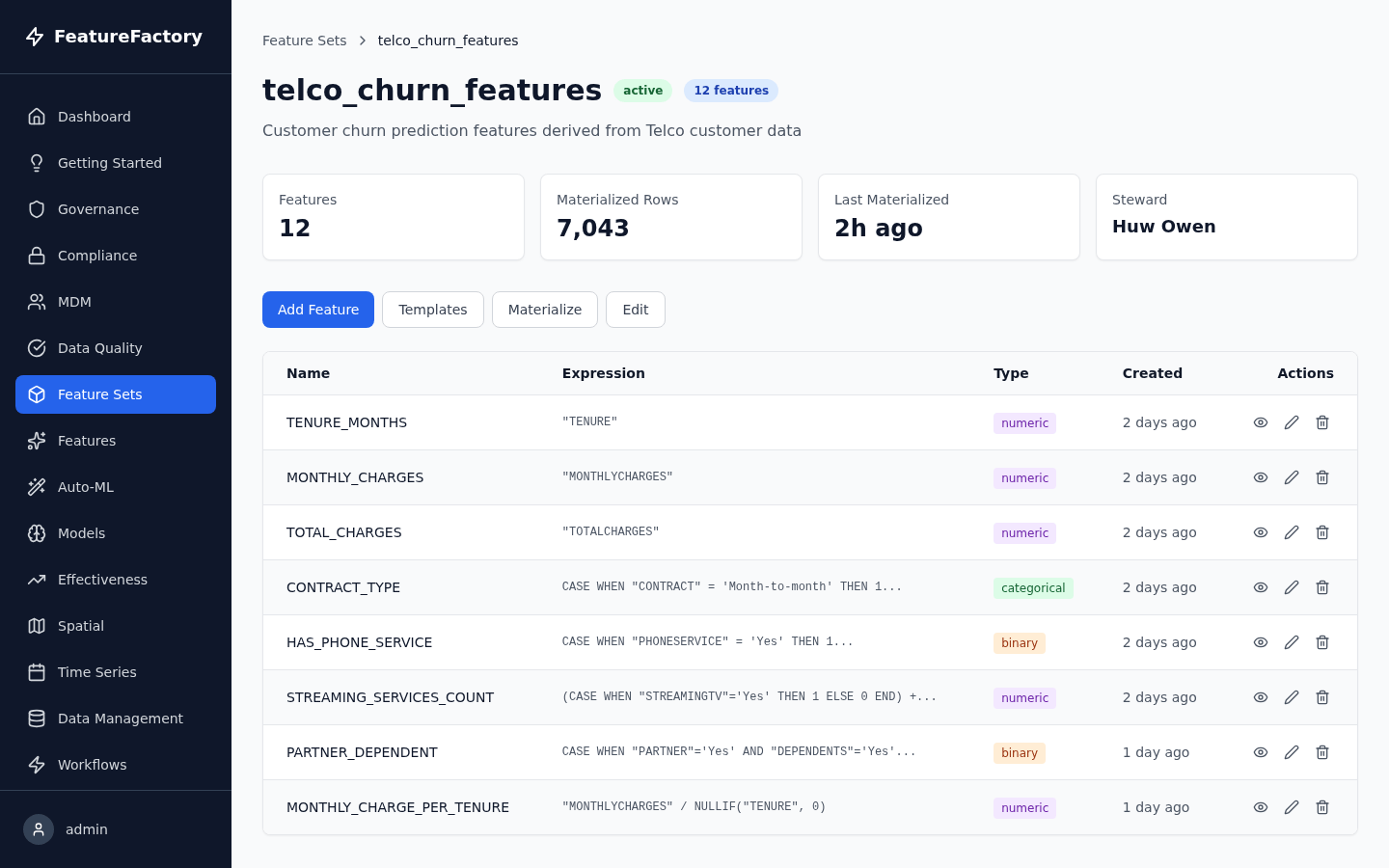Preview TOTAL_CHARGES with the eye icon
This screenshot has width=1389, height=868.
tap(1261, 532)
